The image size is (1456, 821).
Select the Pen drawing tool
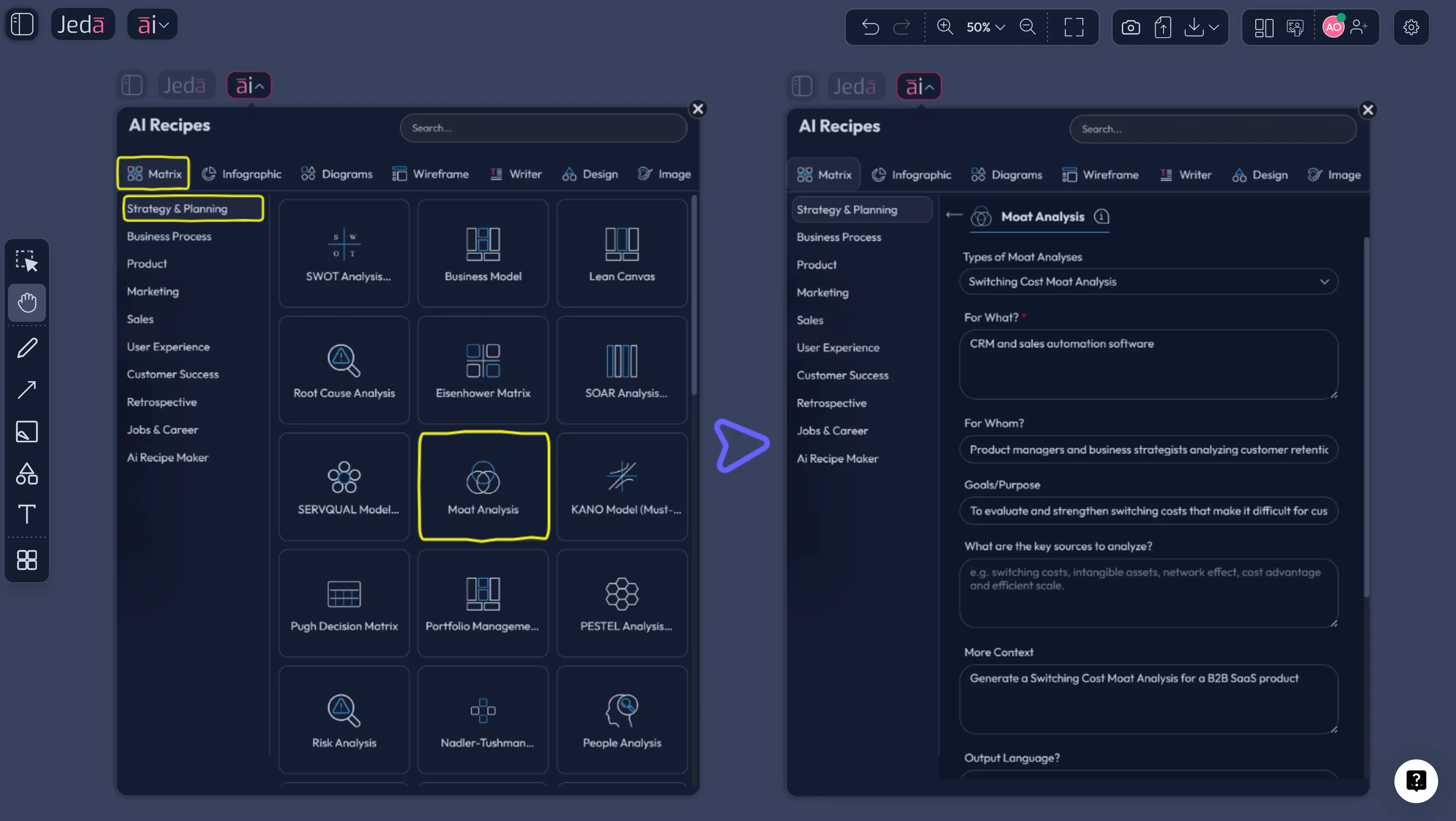pos(27,347)
